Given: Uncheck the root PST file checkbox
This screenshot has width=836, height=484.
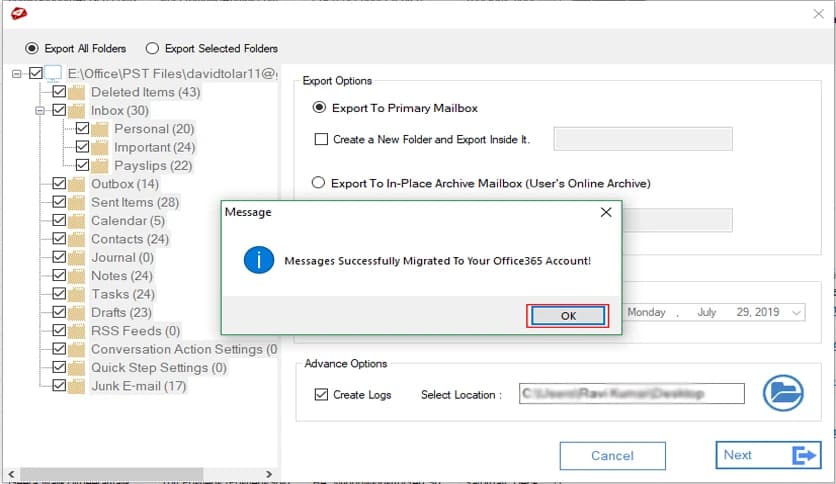Looking at the screenshot, I should pyautogui.click(x=36, y=73).
